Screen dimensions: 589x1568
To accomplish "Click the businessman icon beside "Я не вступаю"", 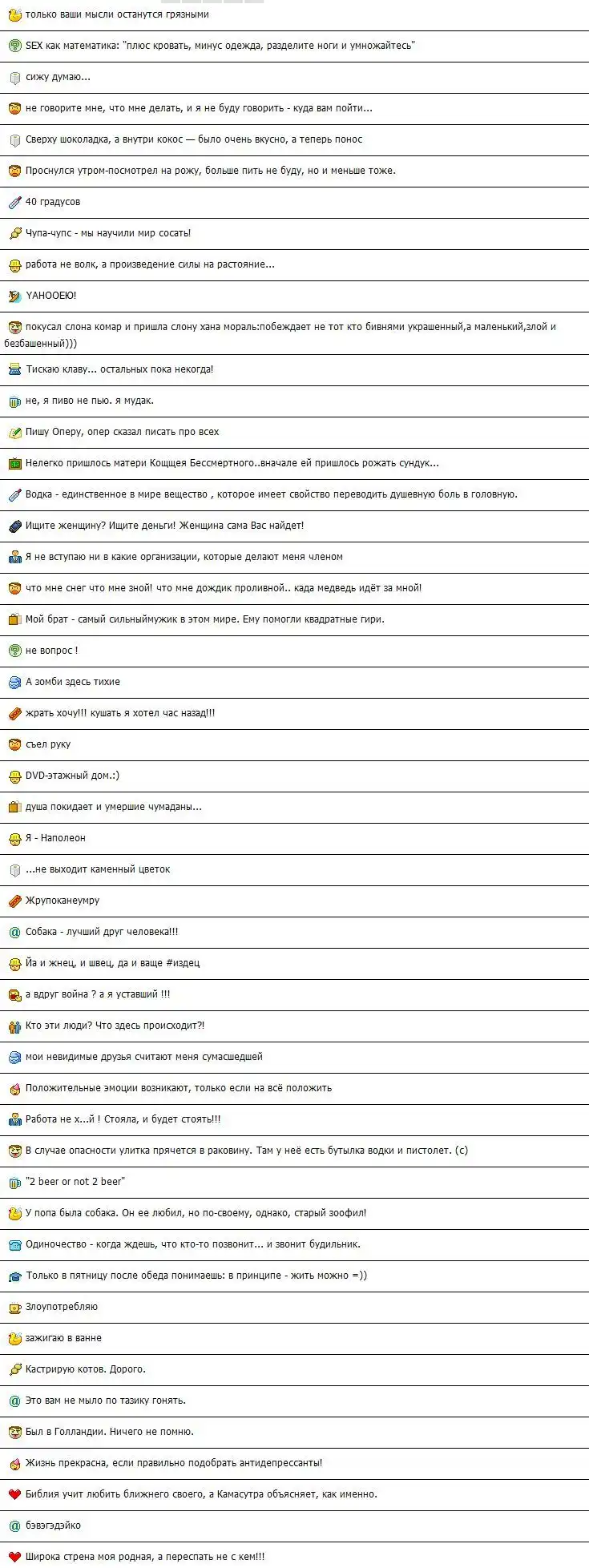I will click(x=14, y=557).
